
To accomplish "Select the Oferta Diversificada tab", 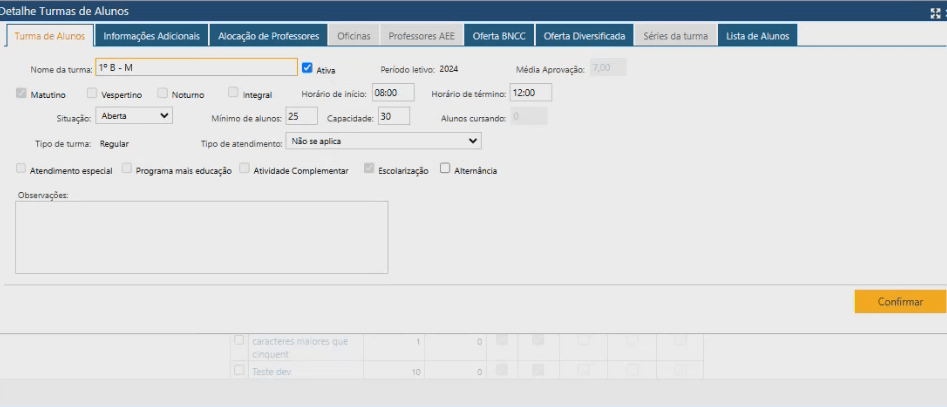I will click(585, 36).
